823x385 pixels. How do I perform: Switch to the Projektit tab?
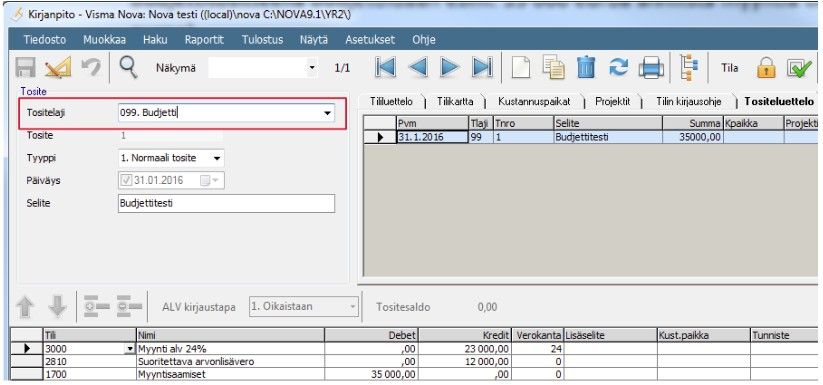[x=612, y=102]
